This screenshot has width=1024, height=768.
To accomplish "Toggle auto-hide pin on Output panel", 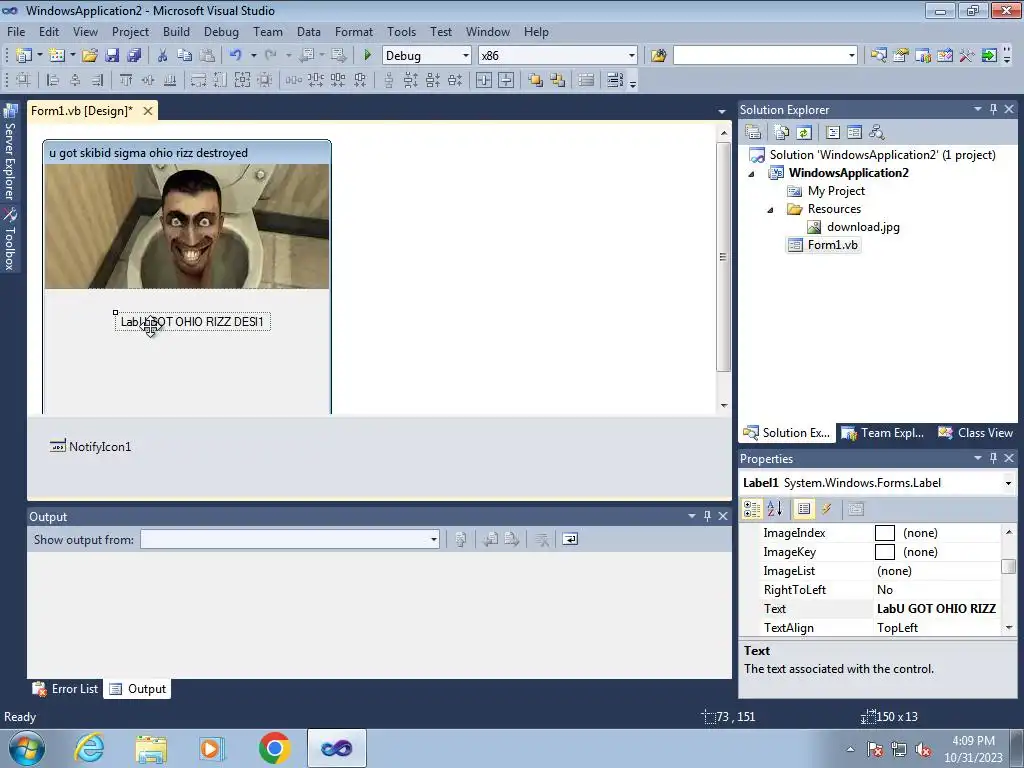I will pos(707,516).
